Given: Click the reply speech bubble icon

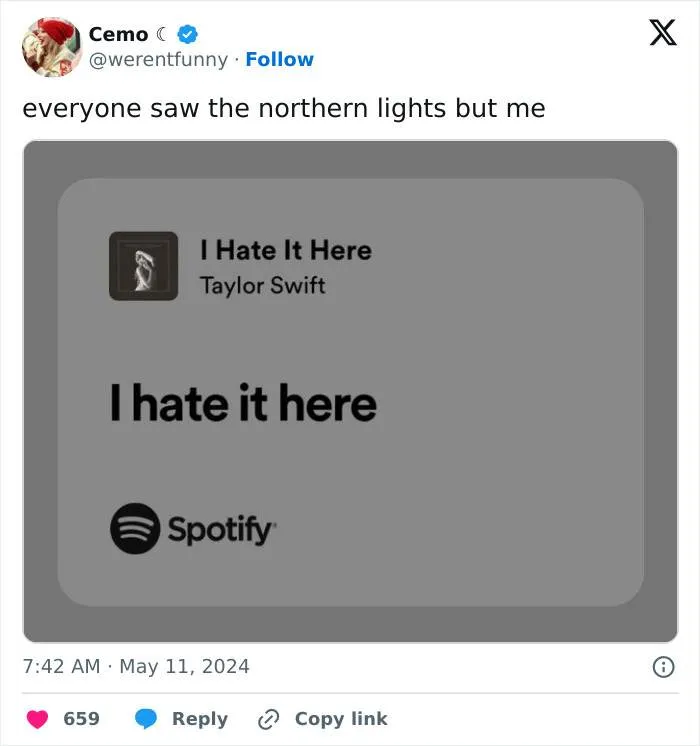Looking at the screenshot, I should click(146, 719).
